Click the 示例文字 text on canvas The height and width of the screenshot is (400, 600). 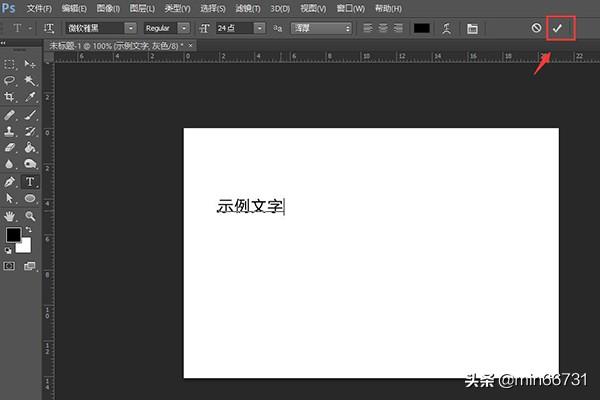250,206
